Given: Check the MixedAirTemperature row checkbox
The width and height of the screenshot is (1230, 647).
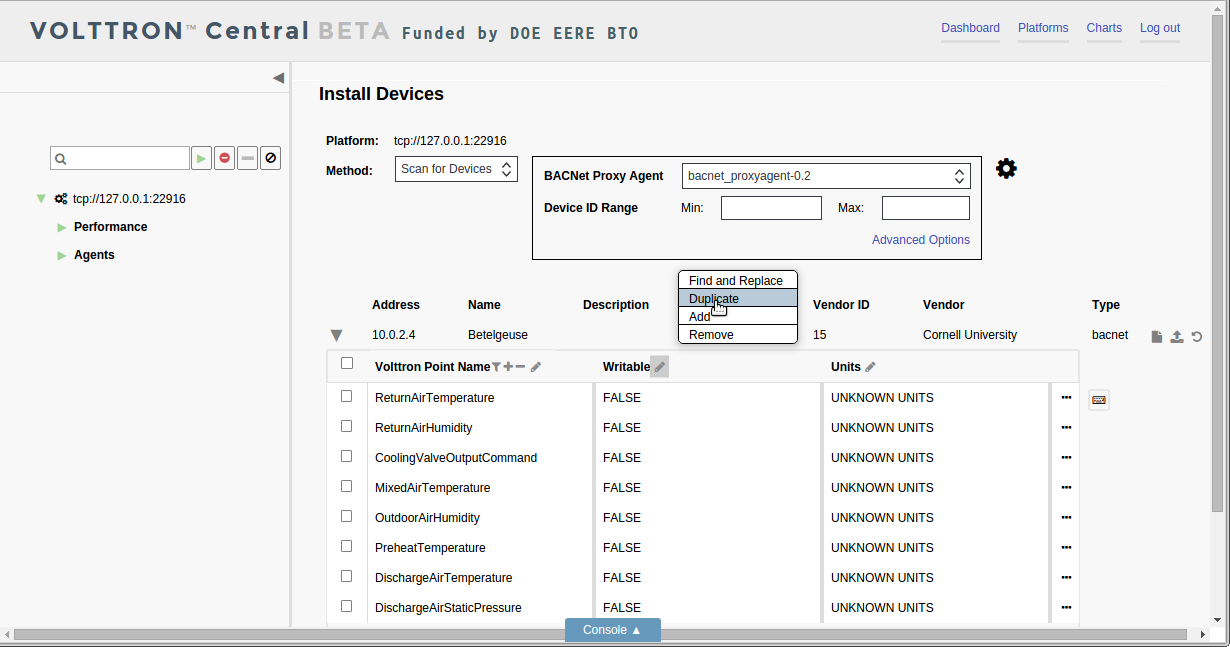Looking at the screenshot, I should [347, 486].
